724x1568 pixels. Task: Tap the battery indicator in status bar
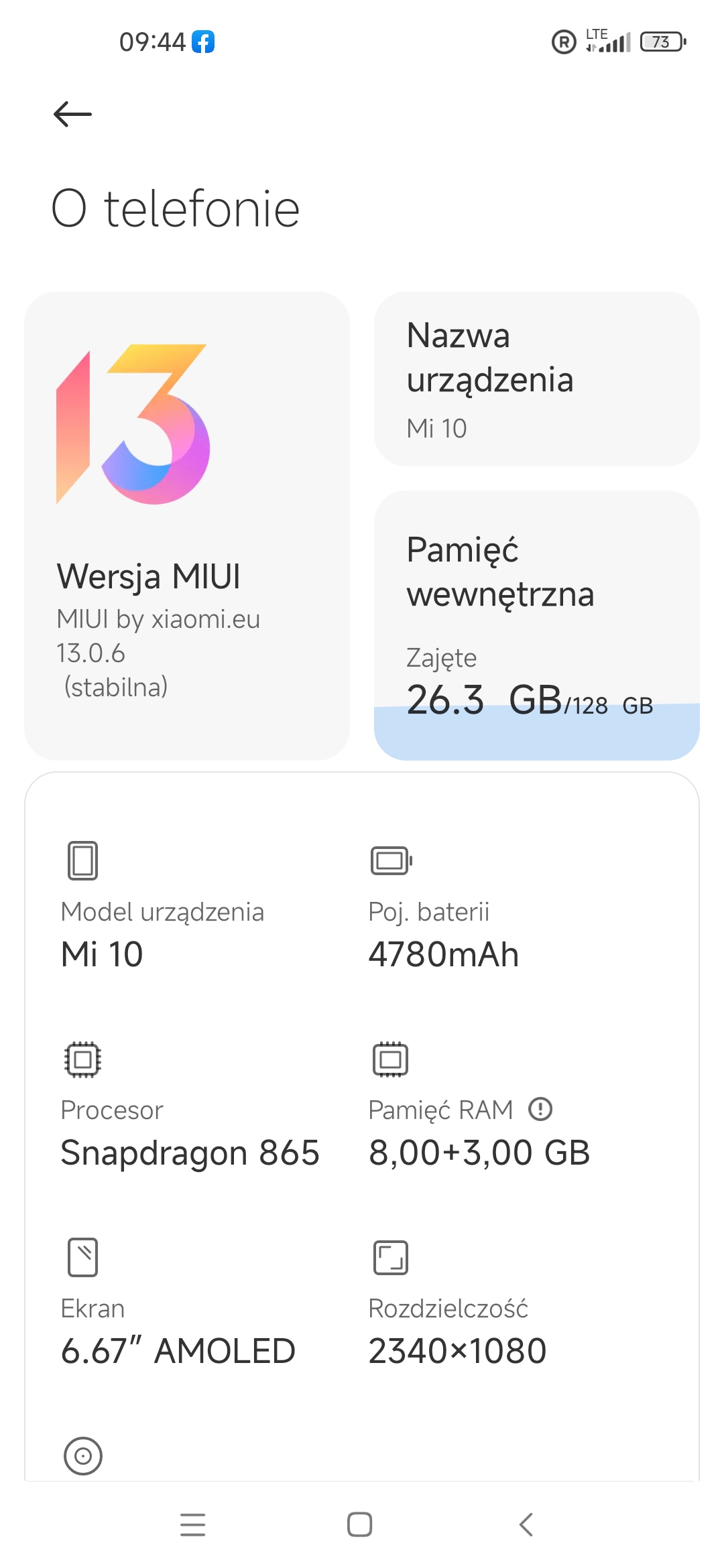(662, 42)
